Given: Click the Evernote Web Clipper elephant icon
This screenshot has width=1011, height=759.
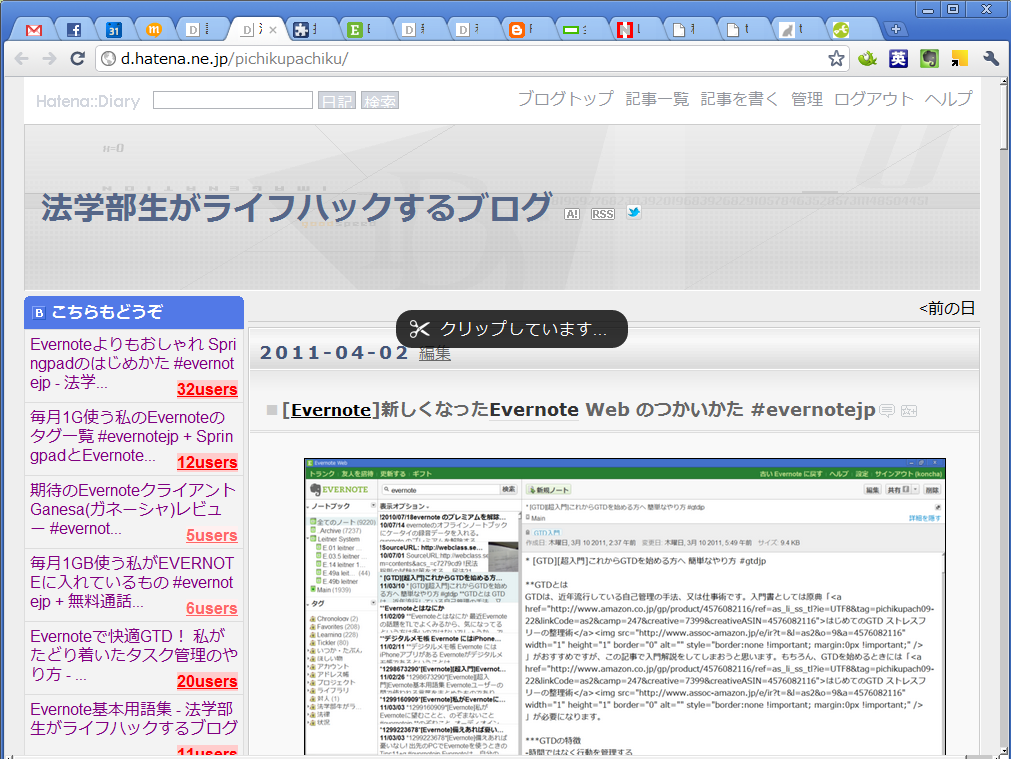Looking at the screenshot, I should [x=929, y=59].
